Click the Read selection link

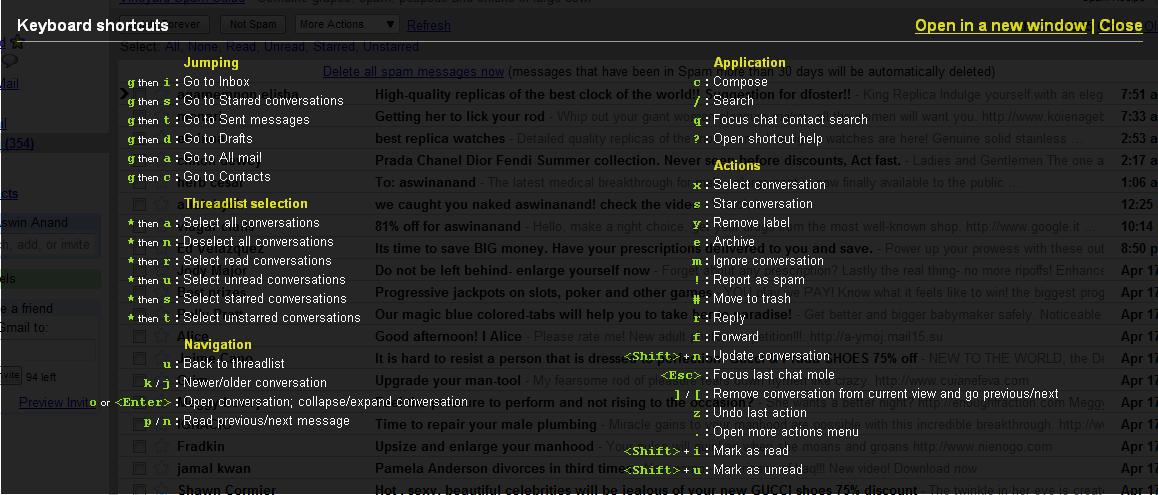point(241,47)
